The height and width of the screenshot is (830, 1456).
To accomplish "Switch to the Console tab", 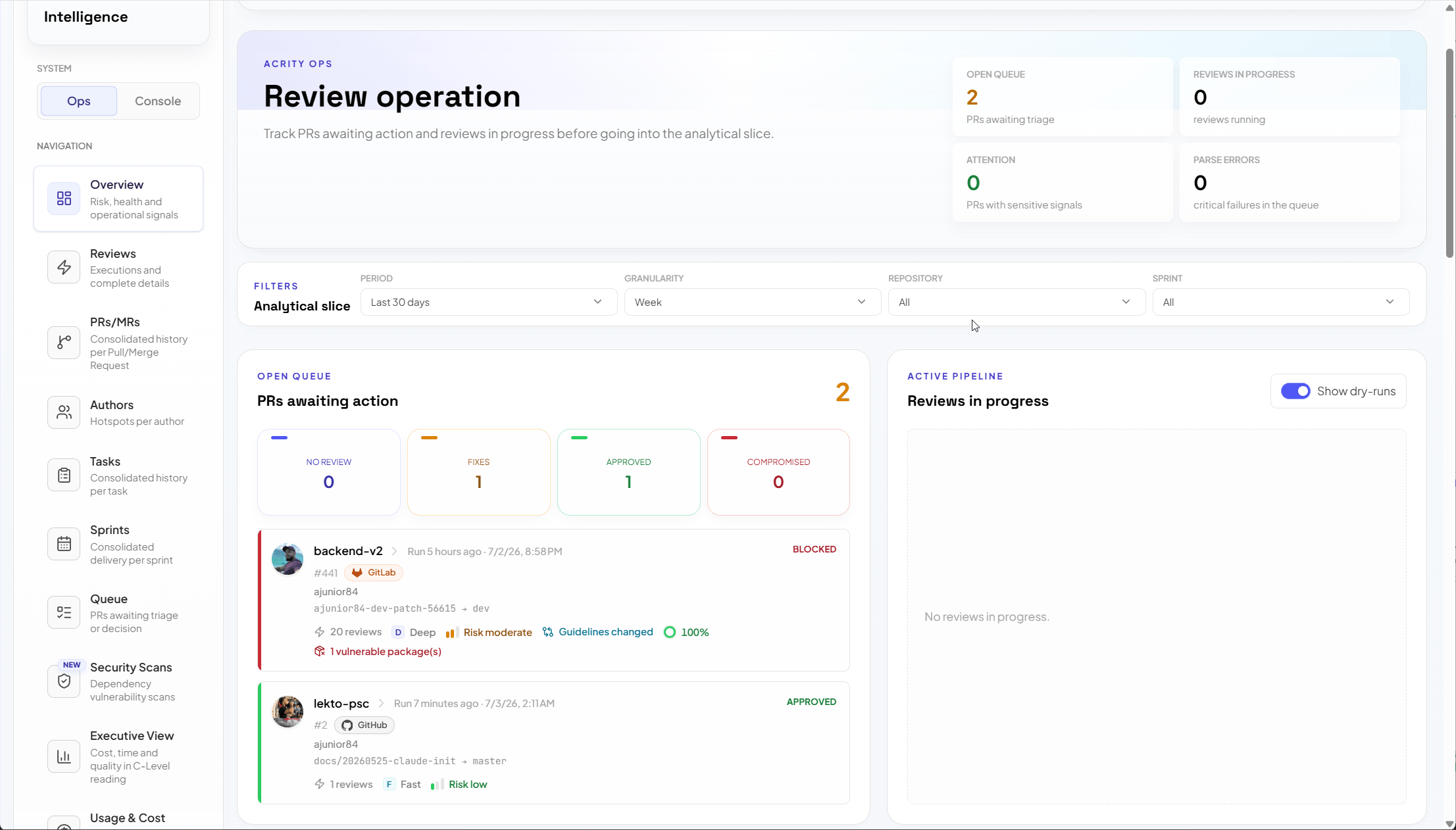I will (x=158, y=101).
